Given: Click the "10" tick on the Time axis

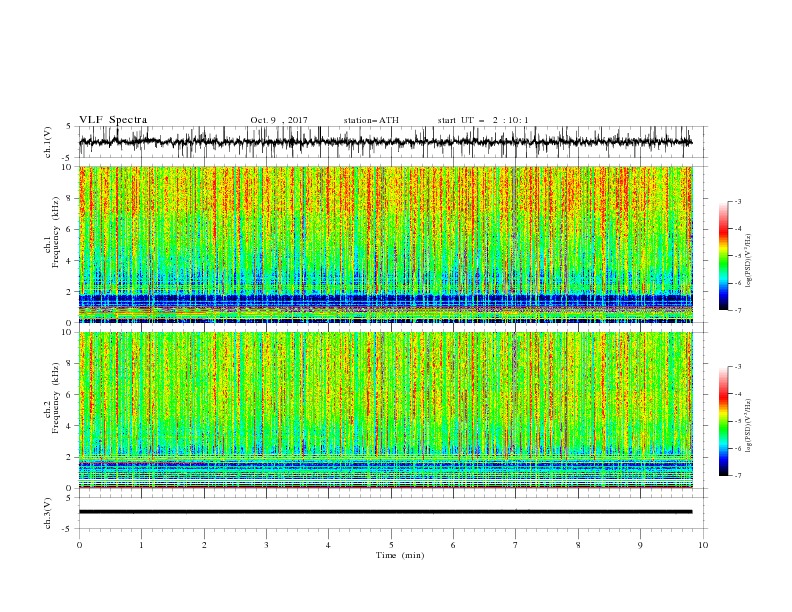Looking at the screenshot, I should [703, 545].
